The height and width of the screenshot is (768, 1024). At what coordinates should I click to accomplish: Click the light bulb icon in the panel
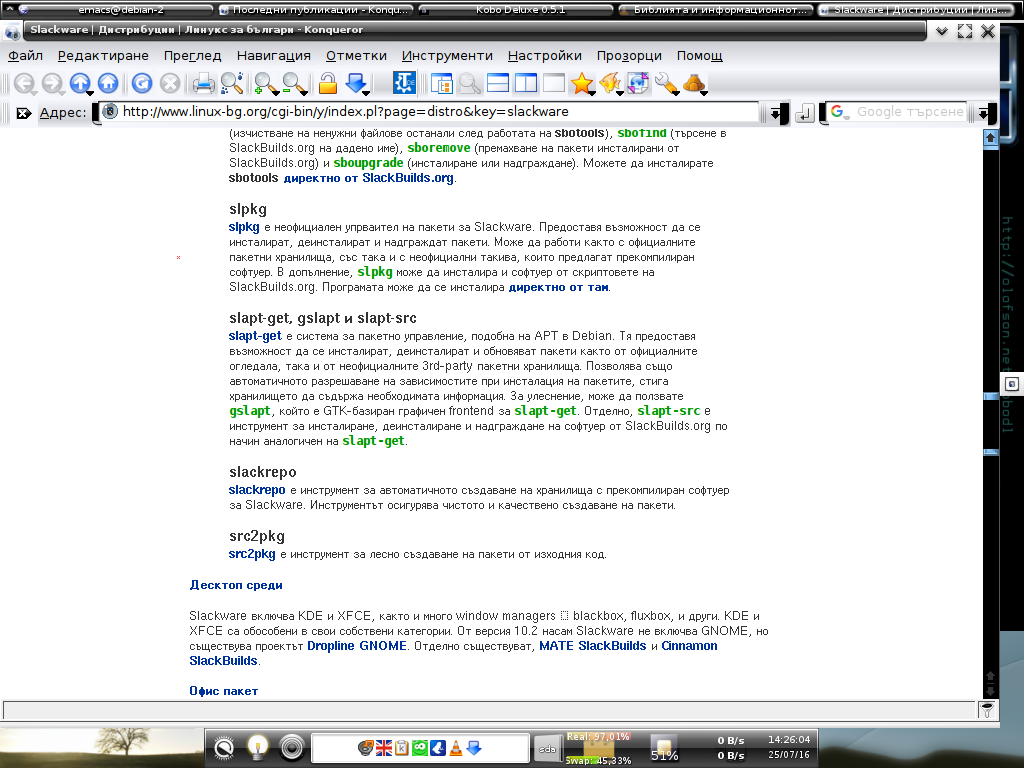click(x=258, y=747)
